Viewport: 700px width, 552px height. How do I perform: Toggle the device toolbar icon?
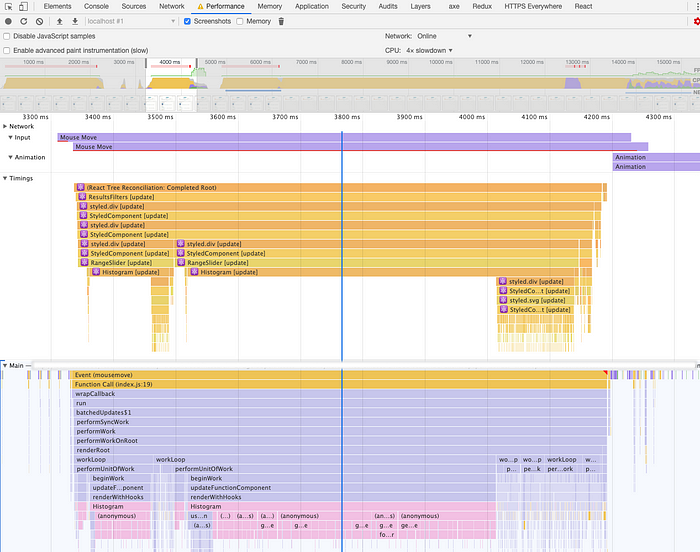click(x=23, y=7)
